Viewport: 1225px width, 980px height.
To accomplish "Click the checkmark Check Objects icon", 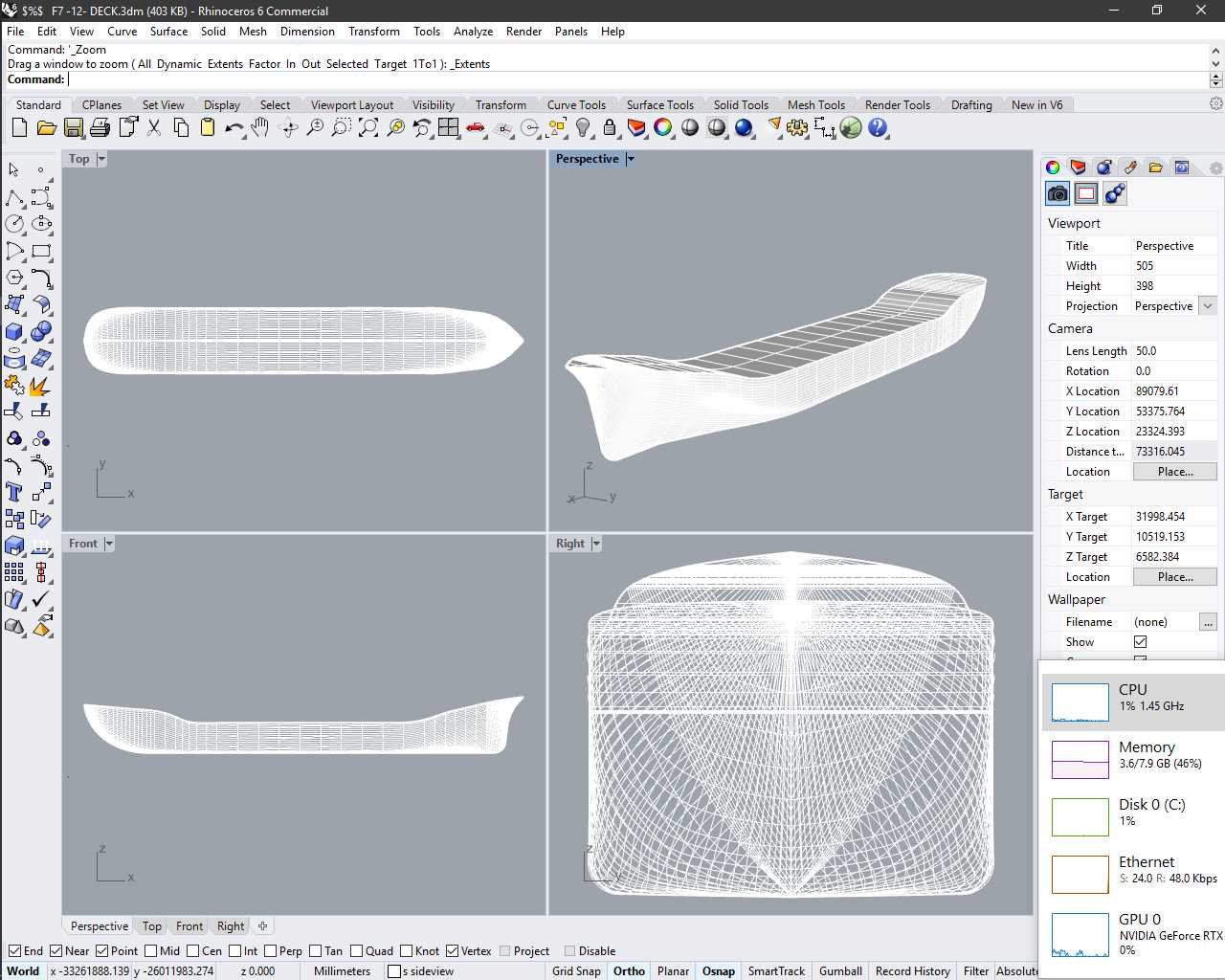I will pos(41,599).
